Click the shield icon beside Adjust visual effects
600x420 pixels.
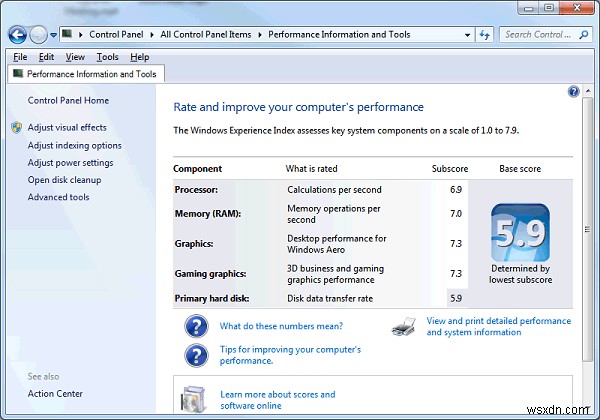[x=16, y=127]
